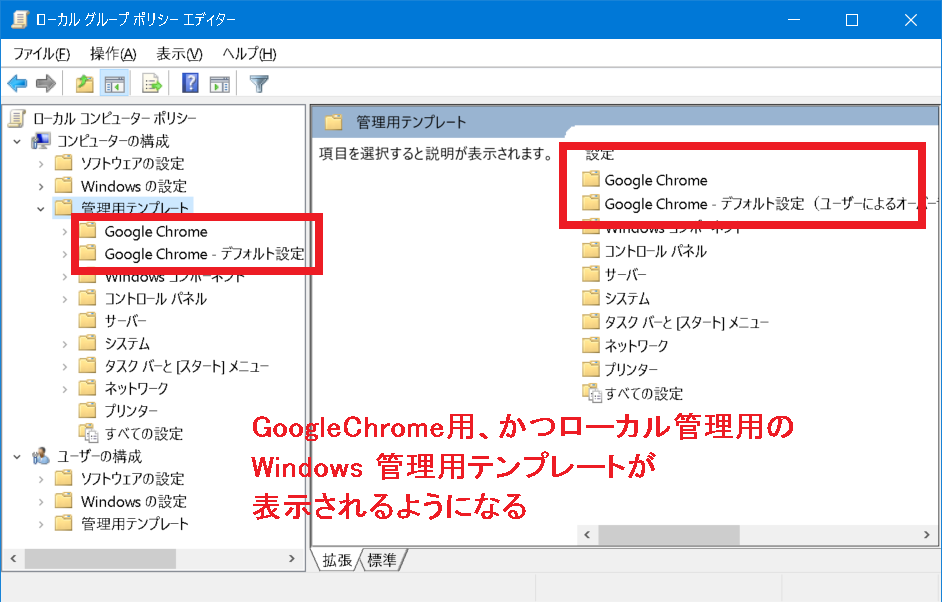Switch to the 標準 tab

[x=383, y=561]
